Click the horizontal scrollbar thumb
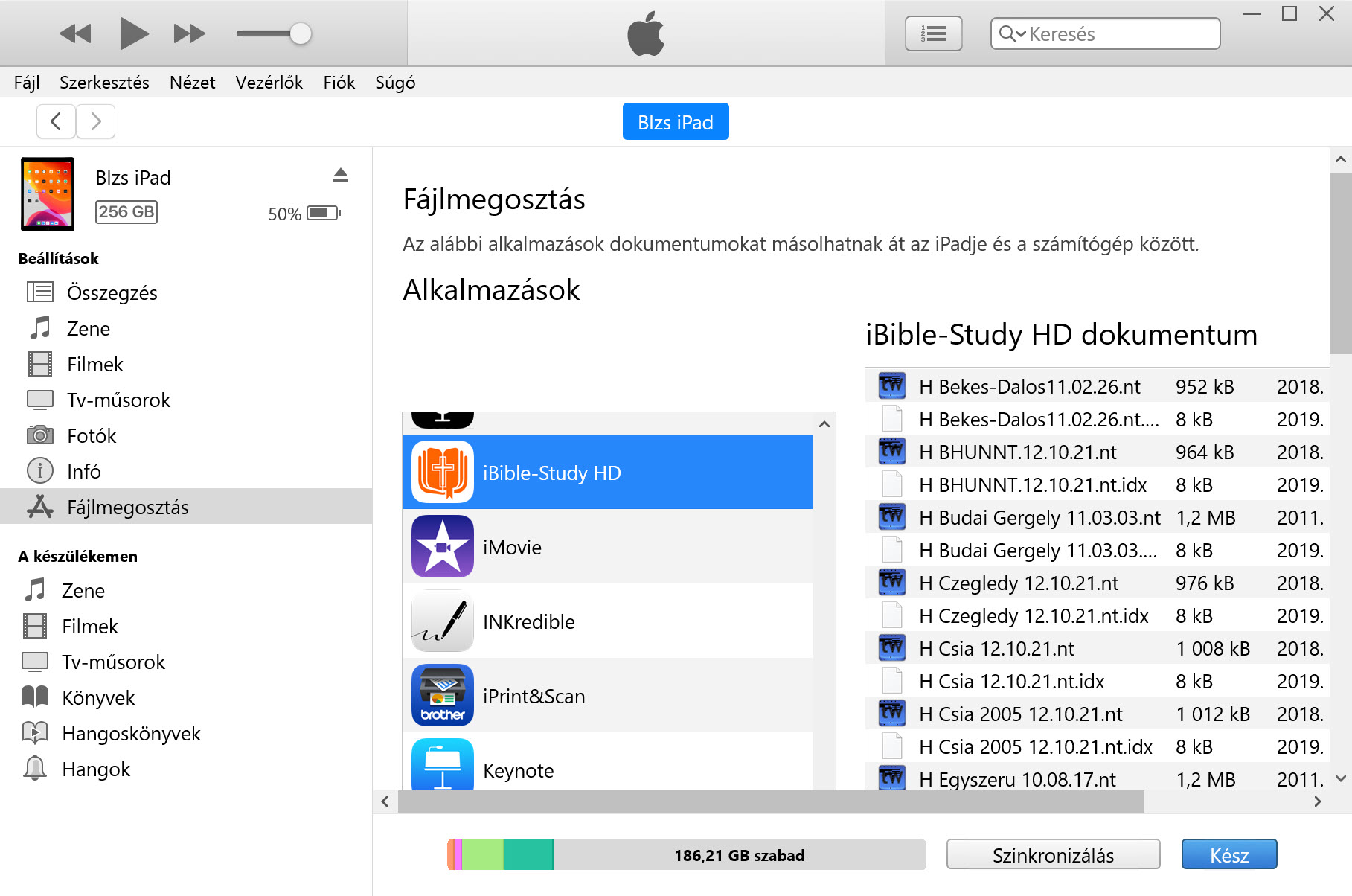 point(771,801)
